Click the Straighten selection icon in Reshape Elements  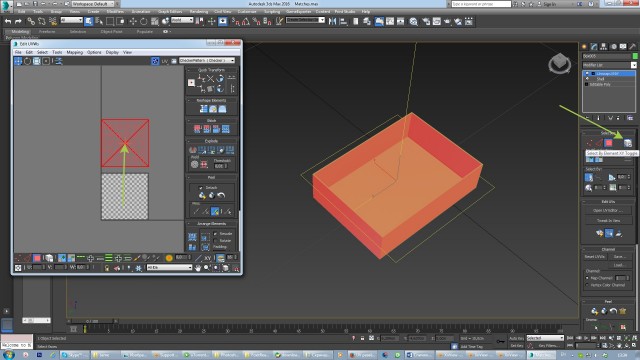tap(204, 109)
